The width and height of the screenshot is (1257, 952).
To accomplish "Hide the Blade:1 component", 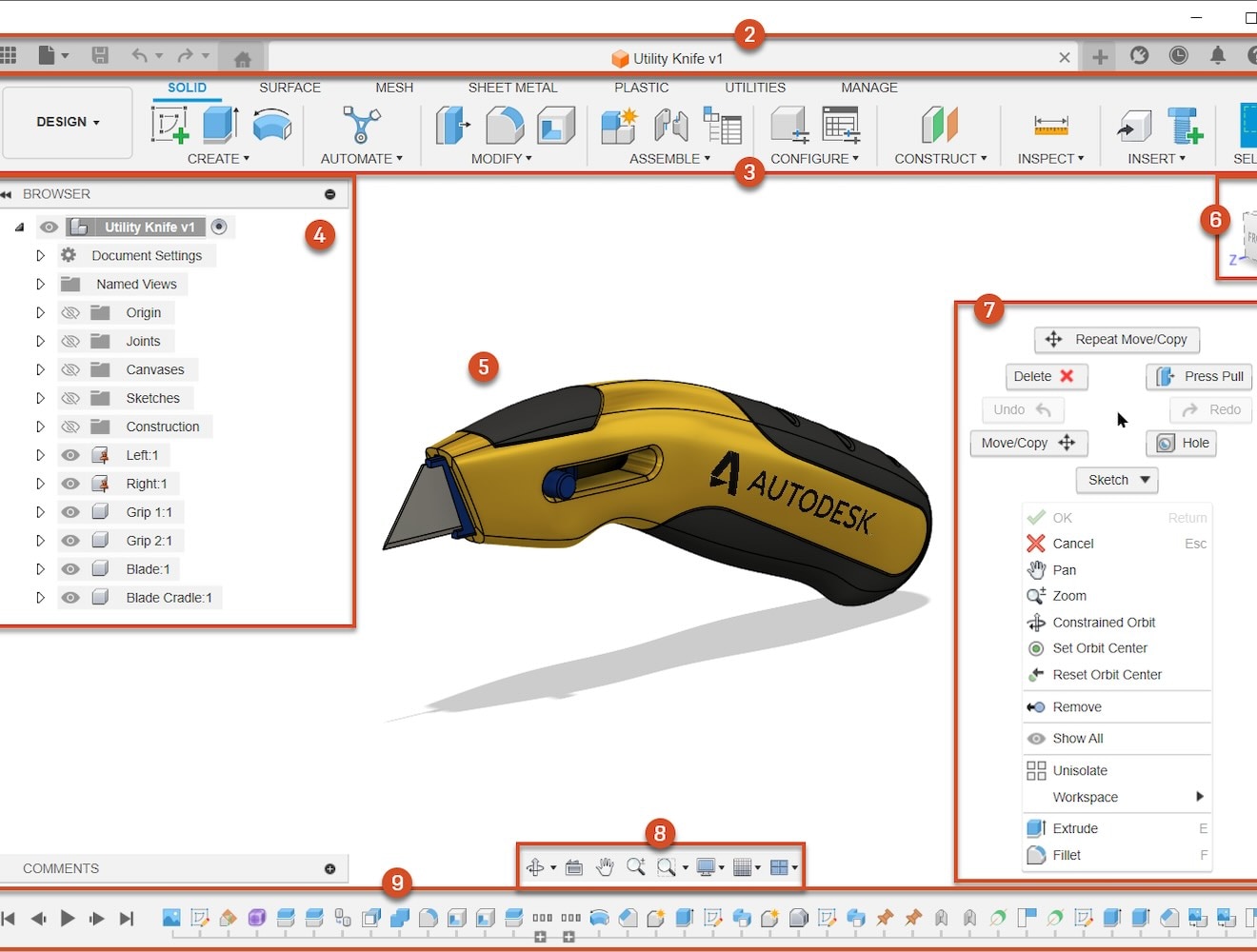I will point(70,568).
